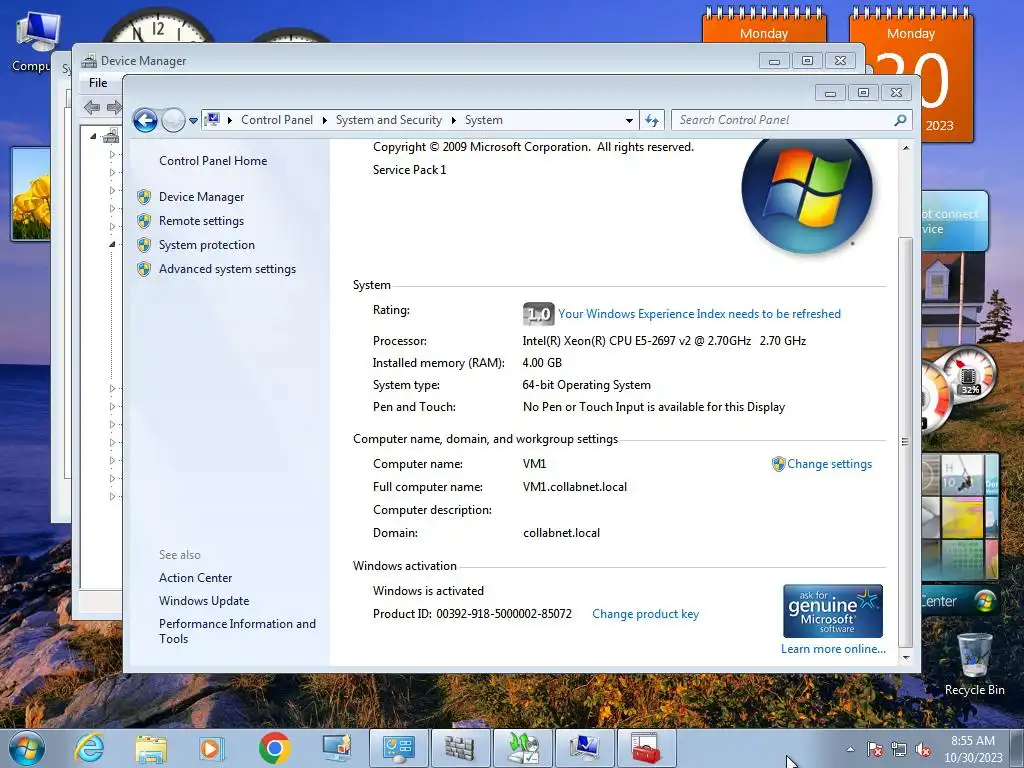This screenshot has height=768, width=1024.
Task: Click the Action Center flag tray icon
Action: tap(874, 749)
